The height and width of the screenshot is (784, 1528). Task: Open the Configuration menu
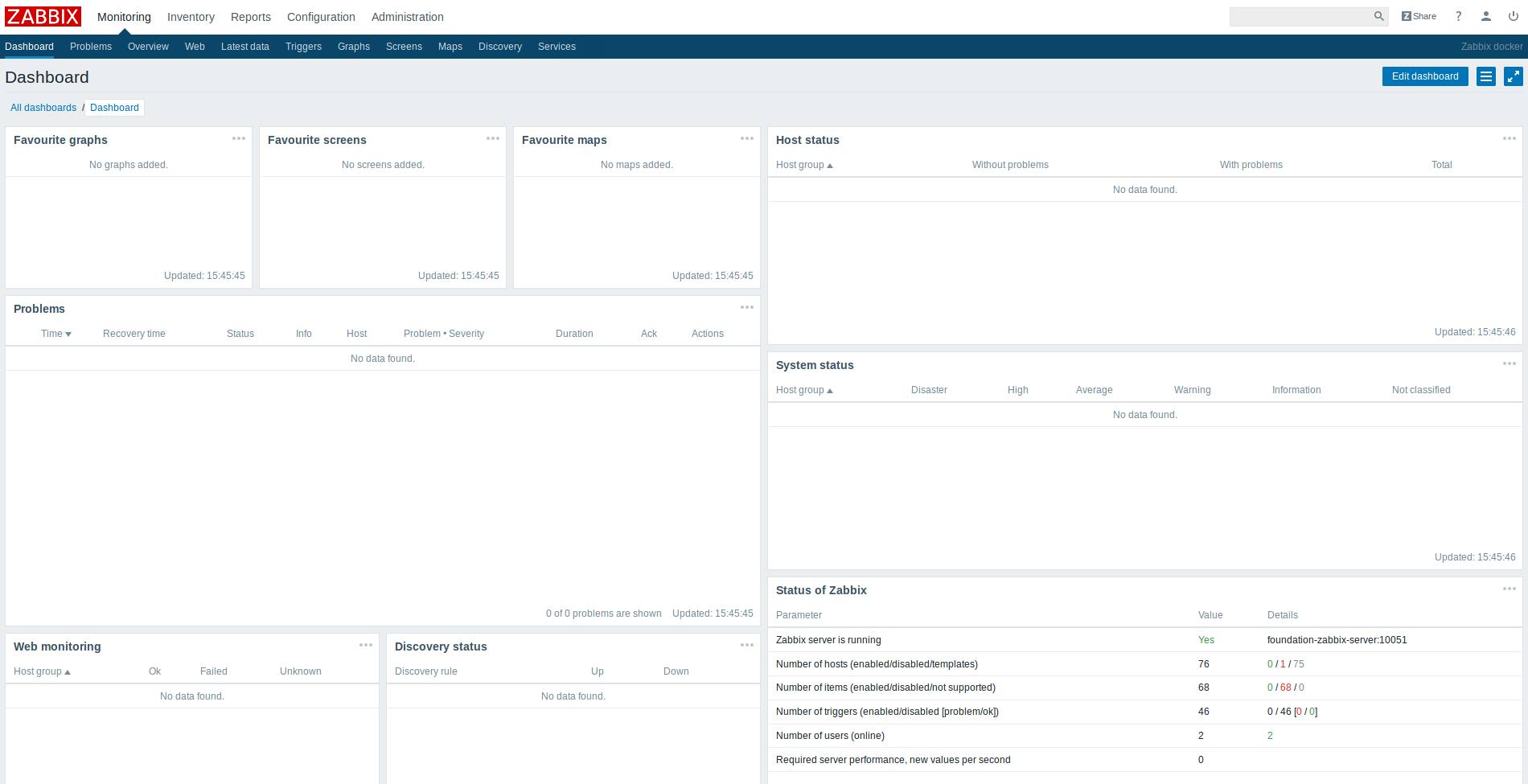pyautogui.click(x=321, y=17)
